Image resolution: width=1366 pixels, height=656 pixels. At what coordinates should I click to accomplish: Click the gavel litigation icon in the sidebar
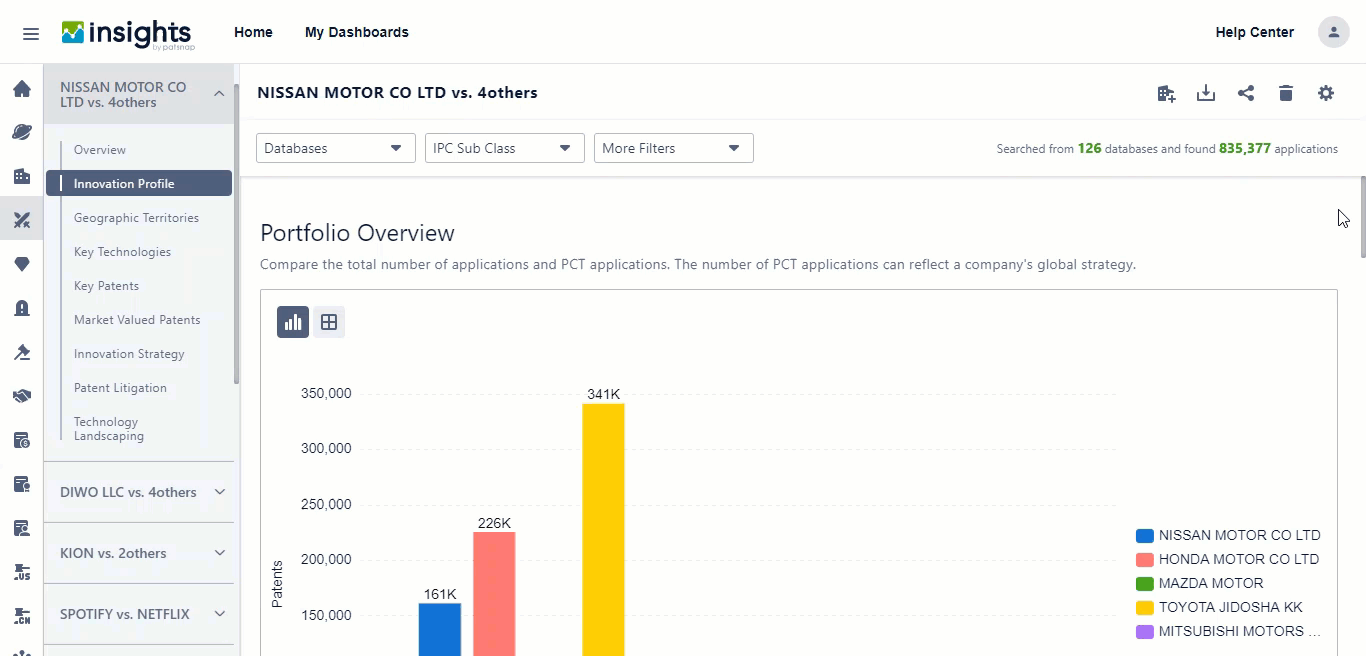pos(22,352)
